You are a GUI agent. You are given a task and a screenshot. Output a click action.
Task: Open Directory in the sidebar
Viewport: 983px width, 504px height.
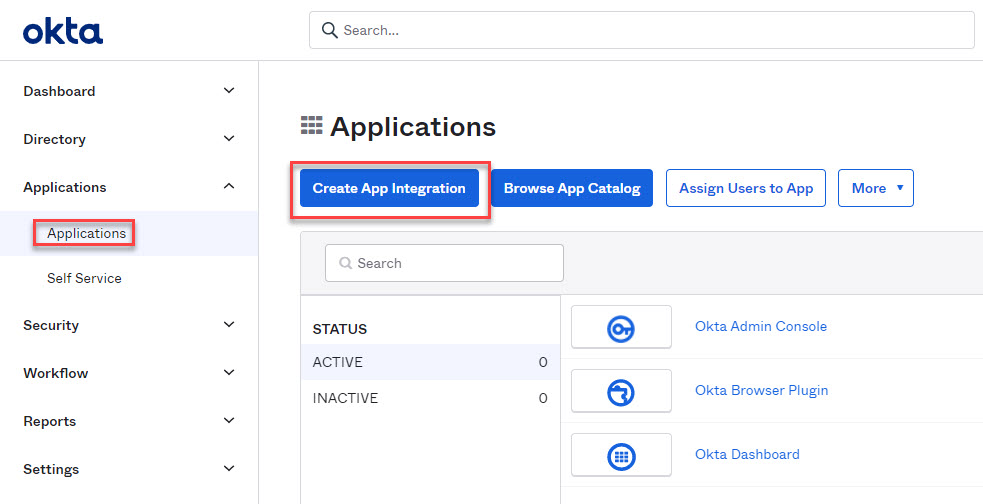55,139
